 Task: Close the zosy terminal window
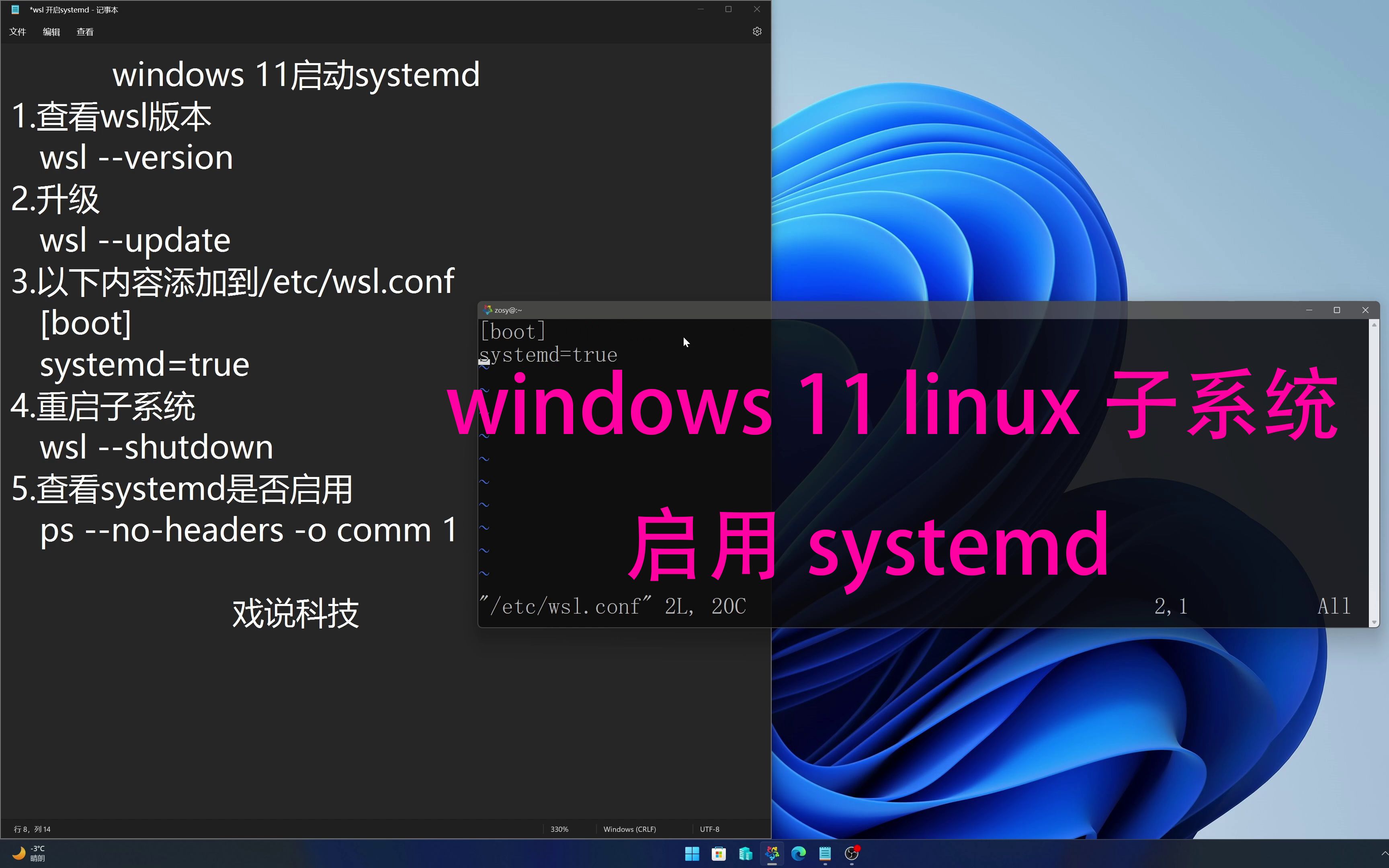click(1365, 310)
